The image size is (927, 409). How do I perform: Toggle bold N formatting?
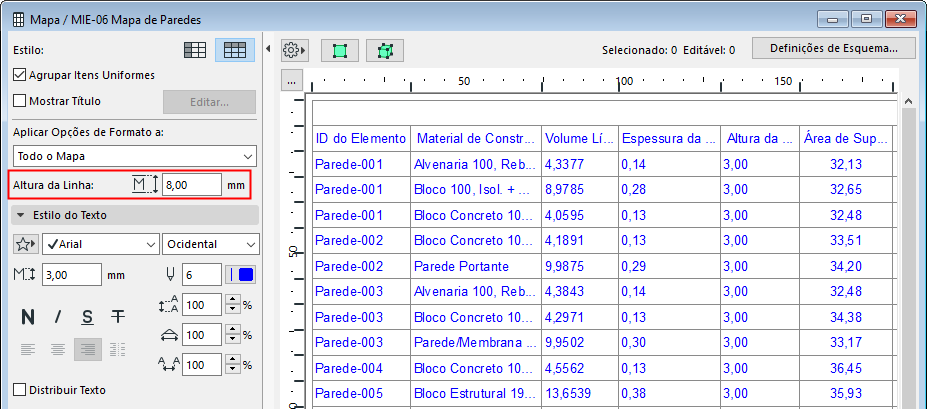coord(27,317)
